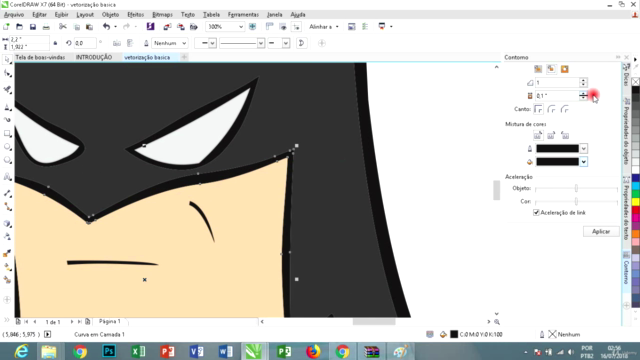Click the Publish to PDF icon

coord(194,27)
